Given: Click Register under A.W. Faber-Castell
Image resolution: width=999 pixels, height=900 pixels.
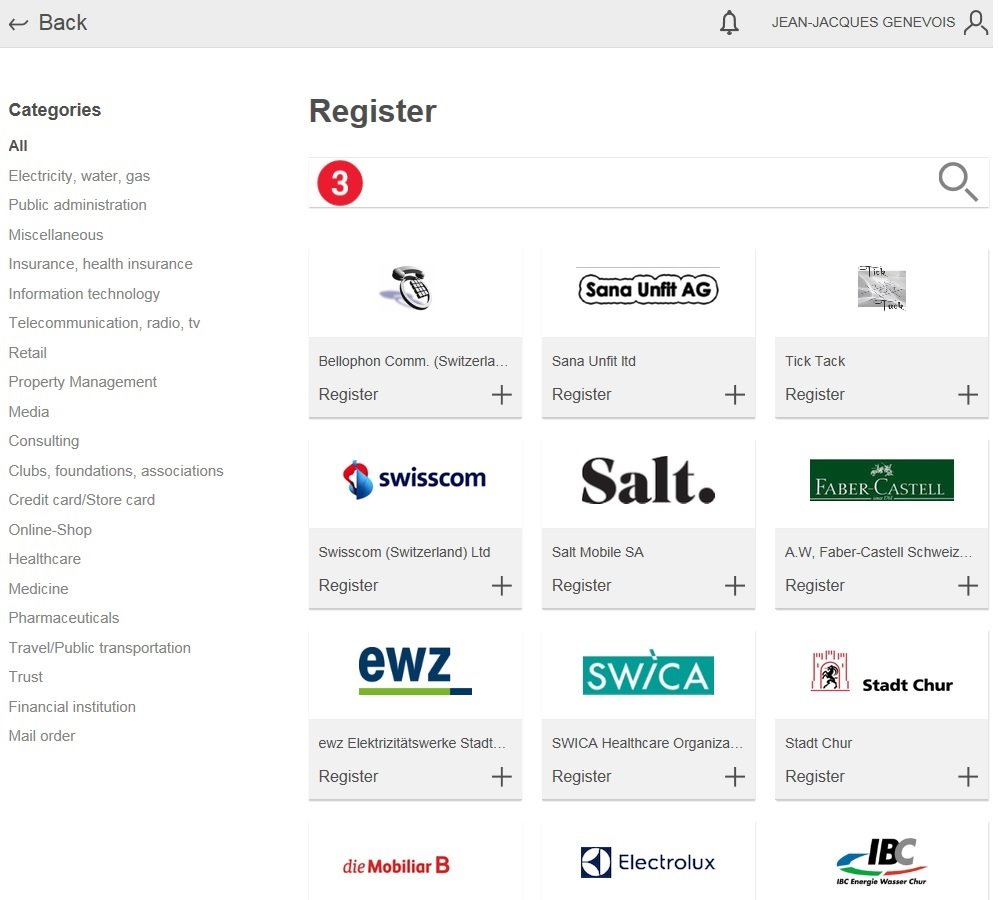Looking at the screenshot, I should click(x=815, y=586).
